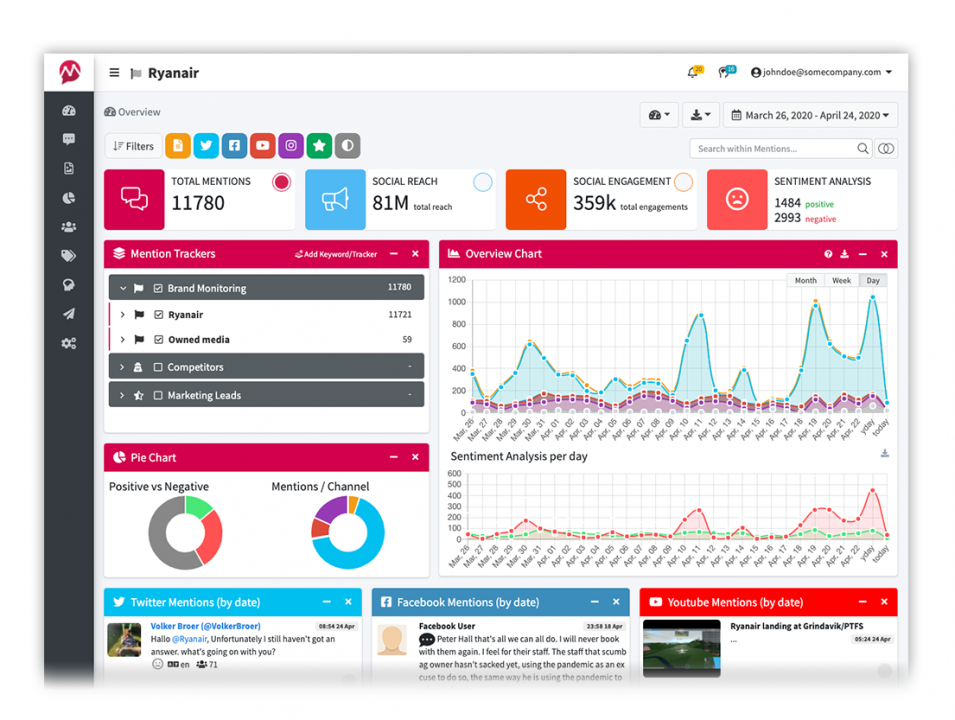Open the chat messages icon with badge

tap(726, 72)
